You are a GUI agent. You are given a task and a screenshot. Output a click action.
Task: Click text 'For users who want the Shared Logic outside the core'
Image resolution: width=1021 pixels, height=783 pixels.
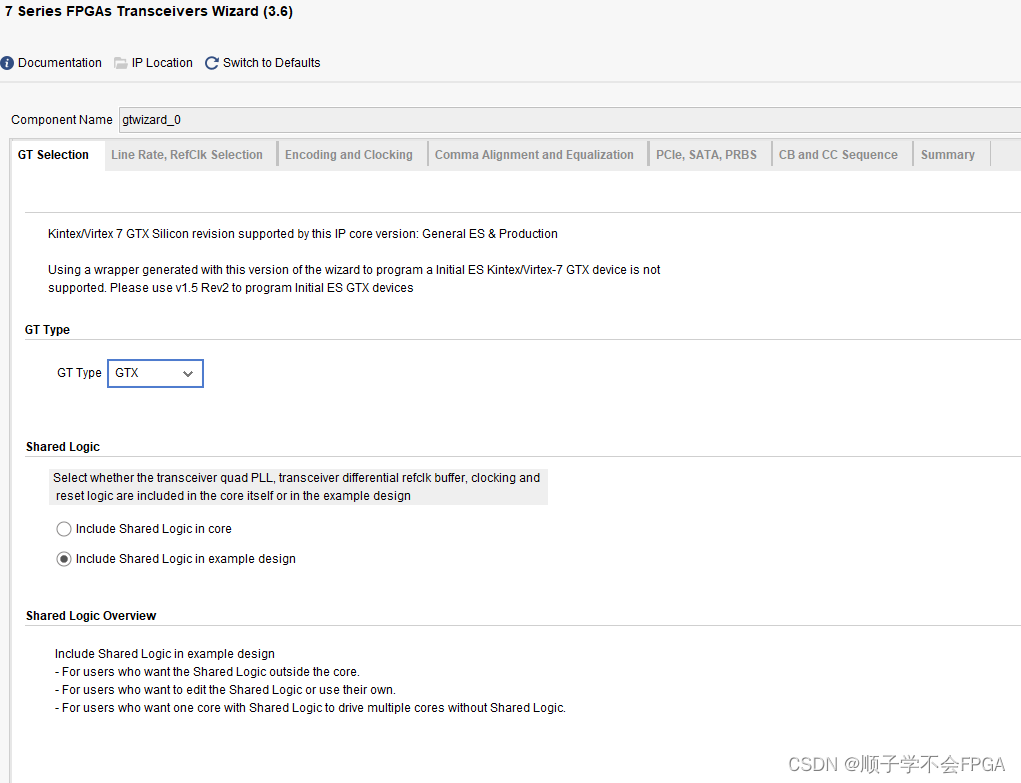[x=207, y=672]
